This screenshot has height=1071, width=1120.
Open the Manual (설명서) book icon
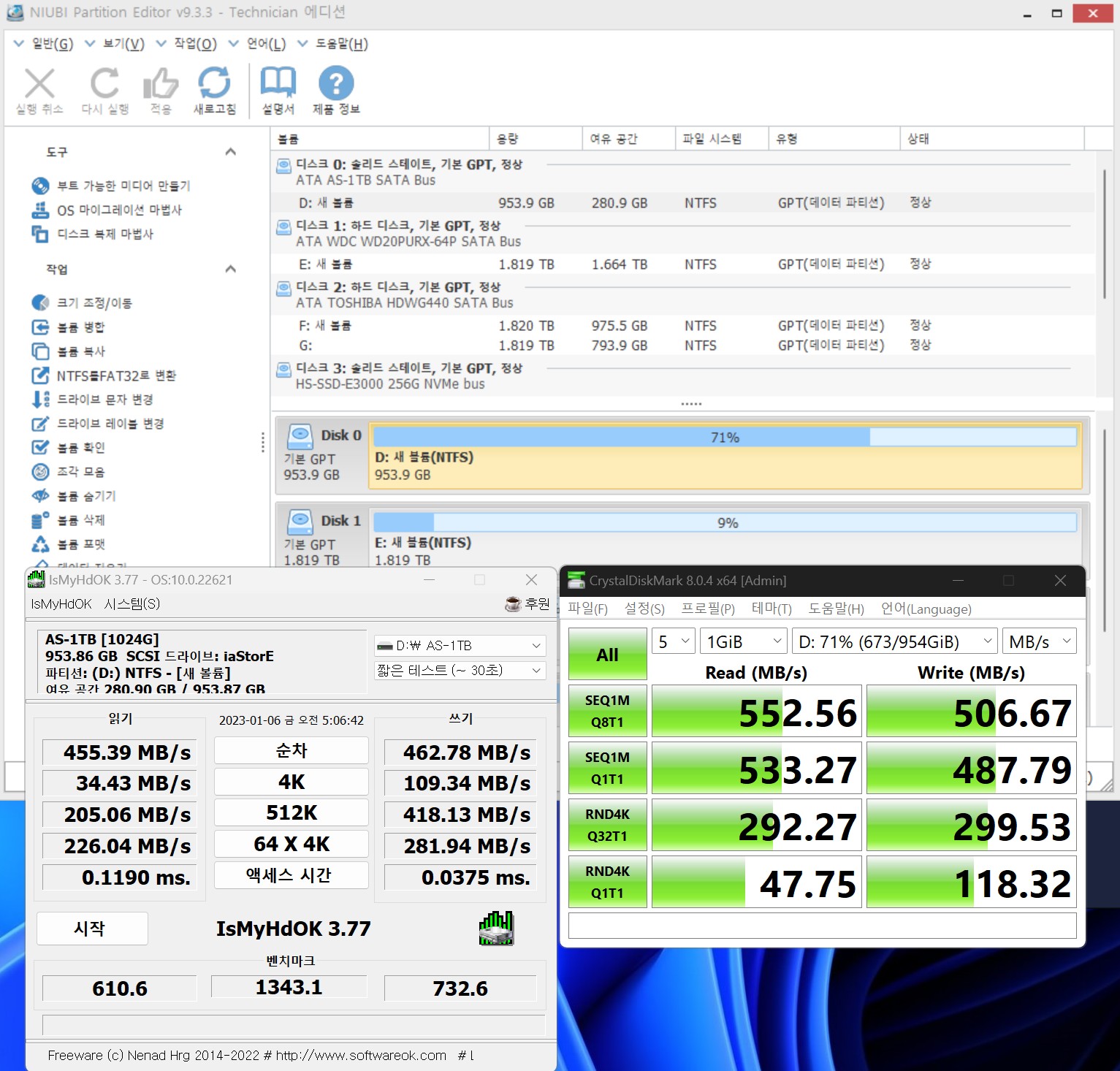(278, 83)
